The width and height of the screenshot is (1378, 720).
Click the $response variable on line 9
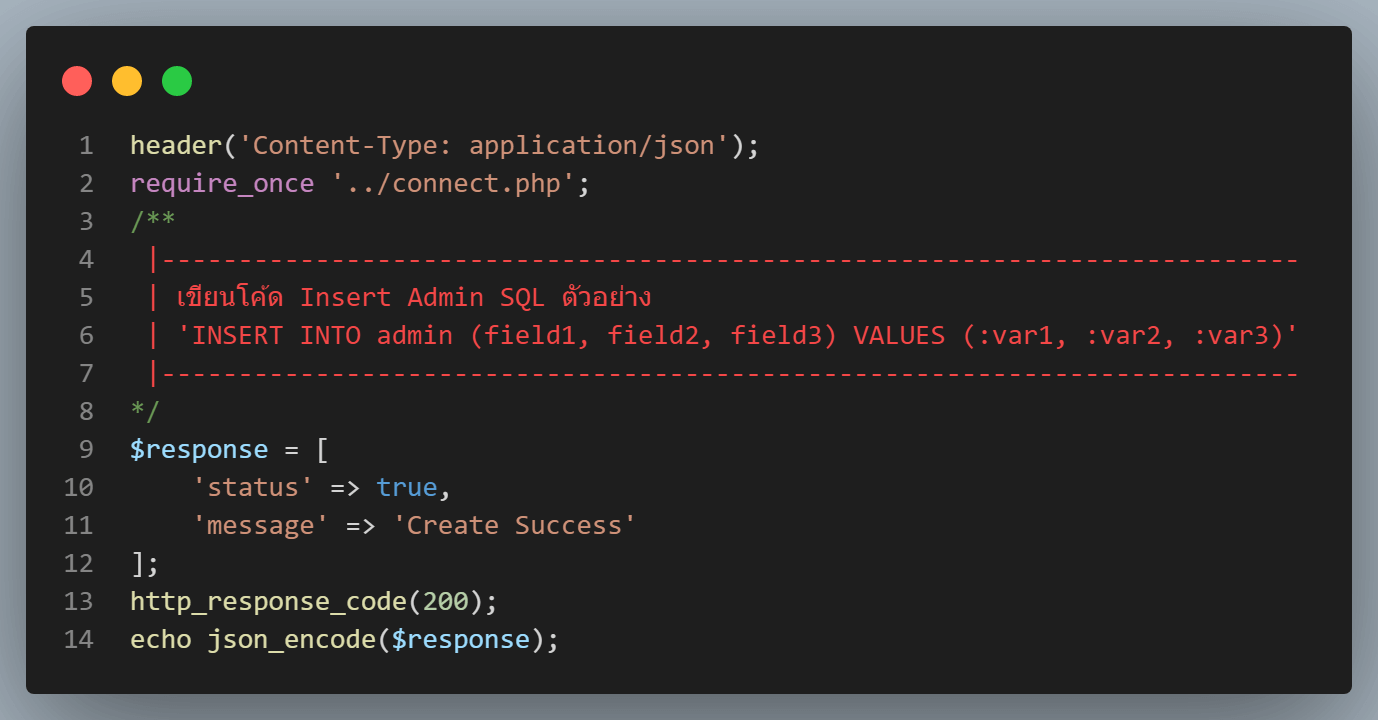(x=199, y=450)
